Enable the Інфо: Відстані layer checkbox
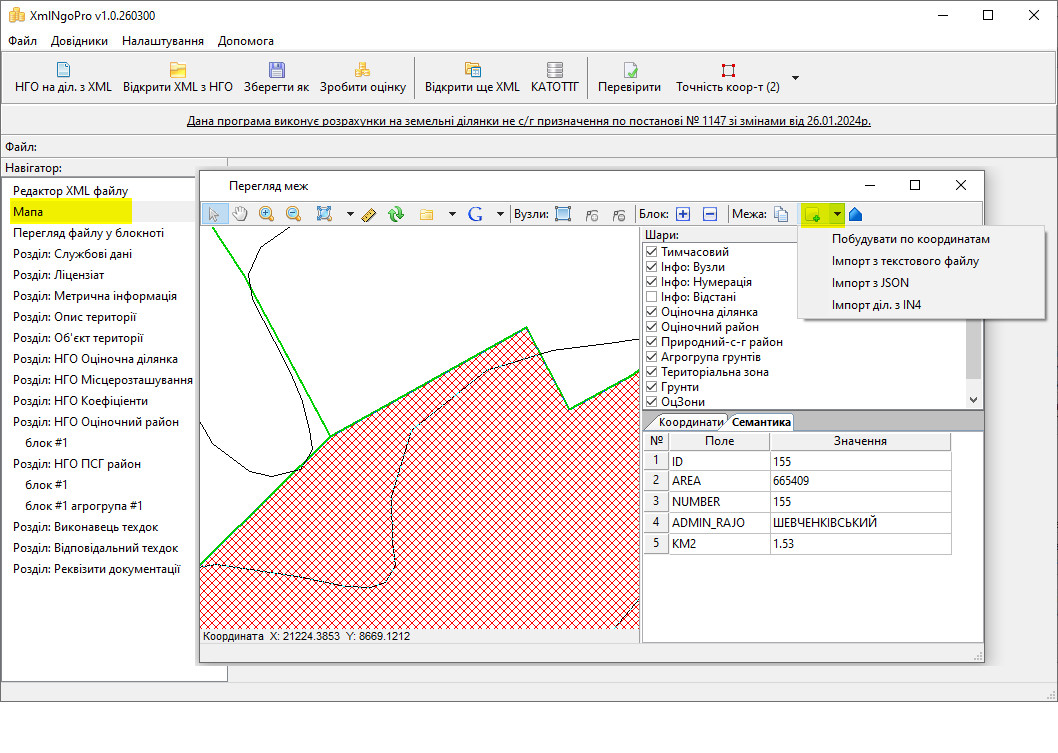 coord(652,297)
